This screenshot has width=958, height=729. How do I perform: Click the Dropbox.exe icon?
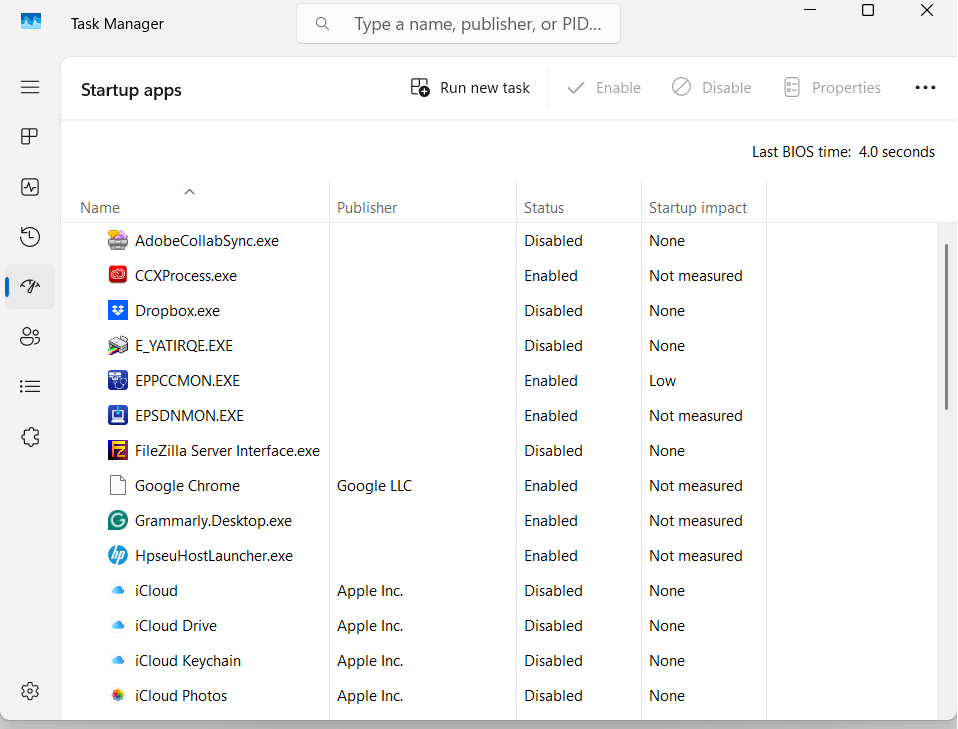[118, 310]
